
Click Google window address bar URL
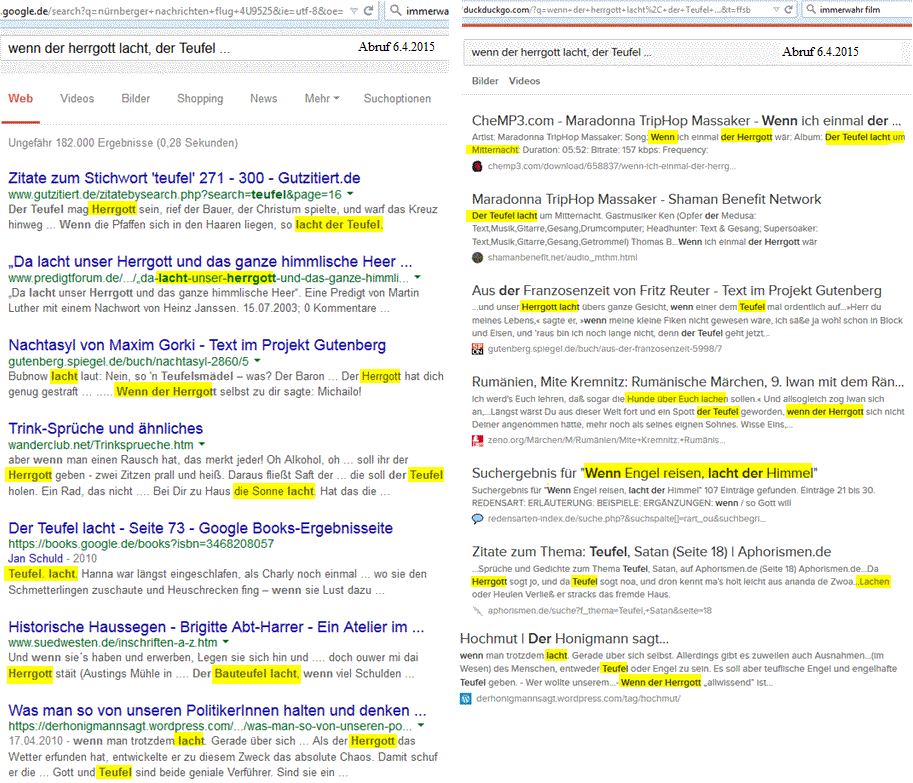(x=173, y=10)
